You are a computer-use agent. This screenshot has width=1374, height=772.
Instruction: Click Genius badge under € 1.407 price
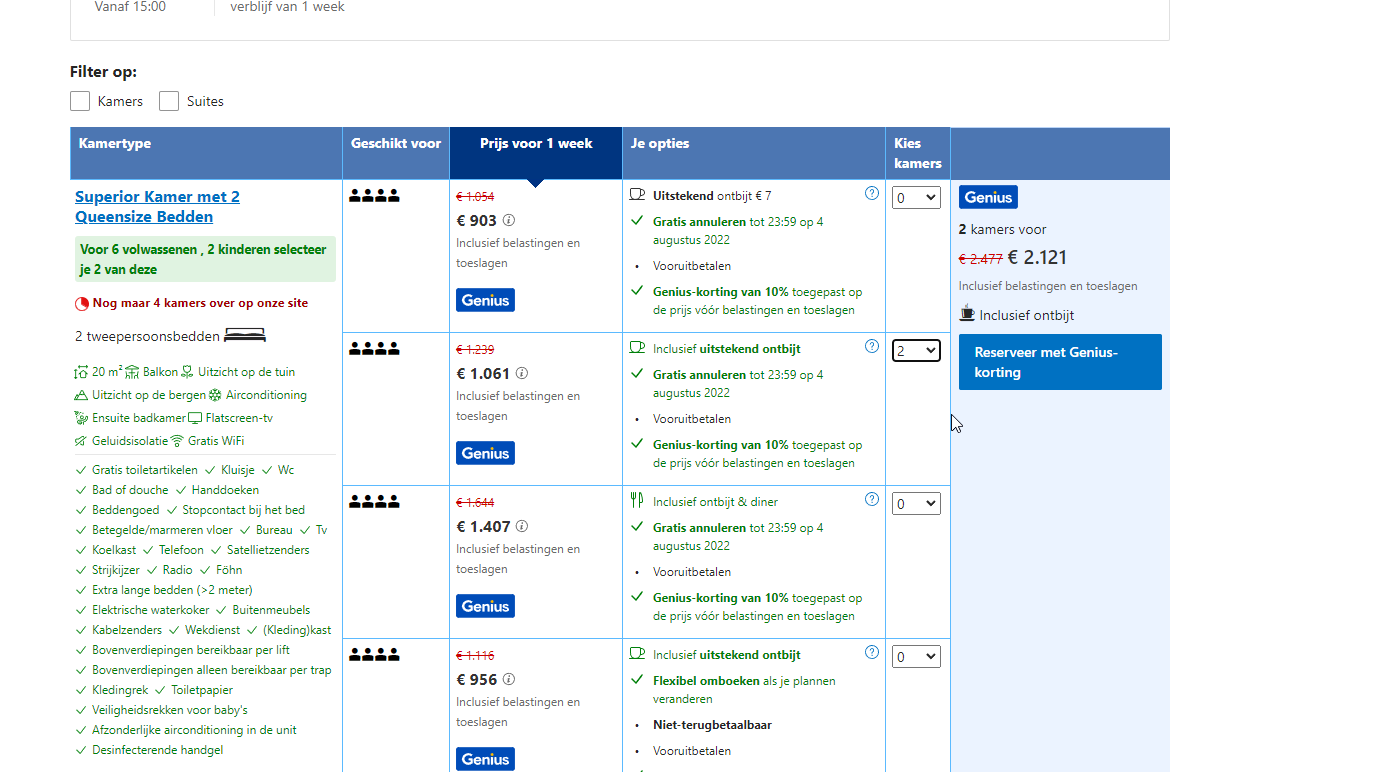486,606
